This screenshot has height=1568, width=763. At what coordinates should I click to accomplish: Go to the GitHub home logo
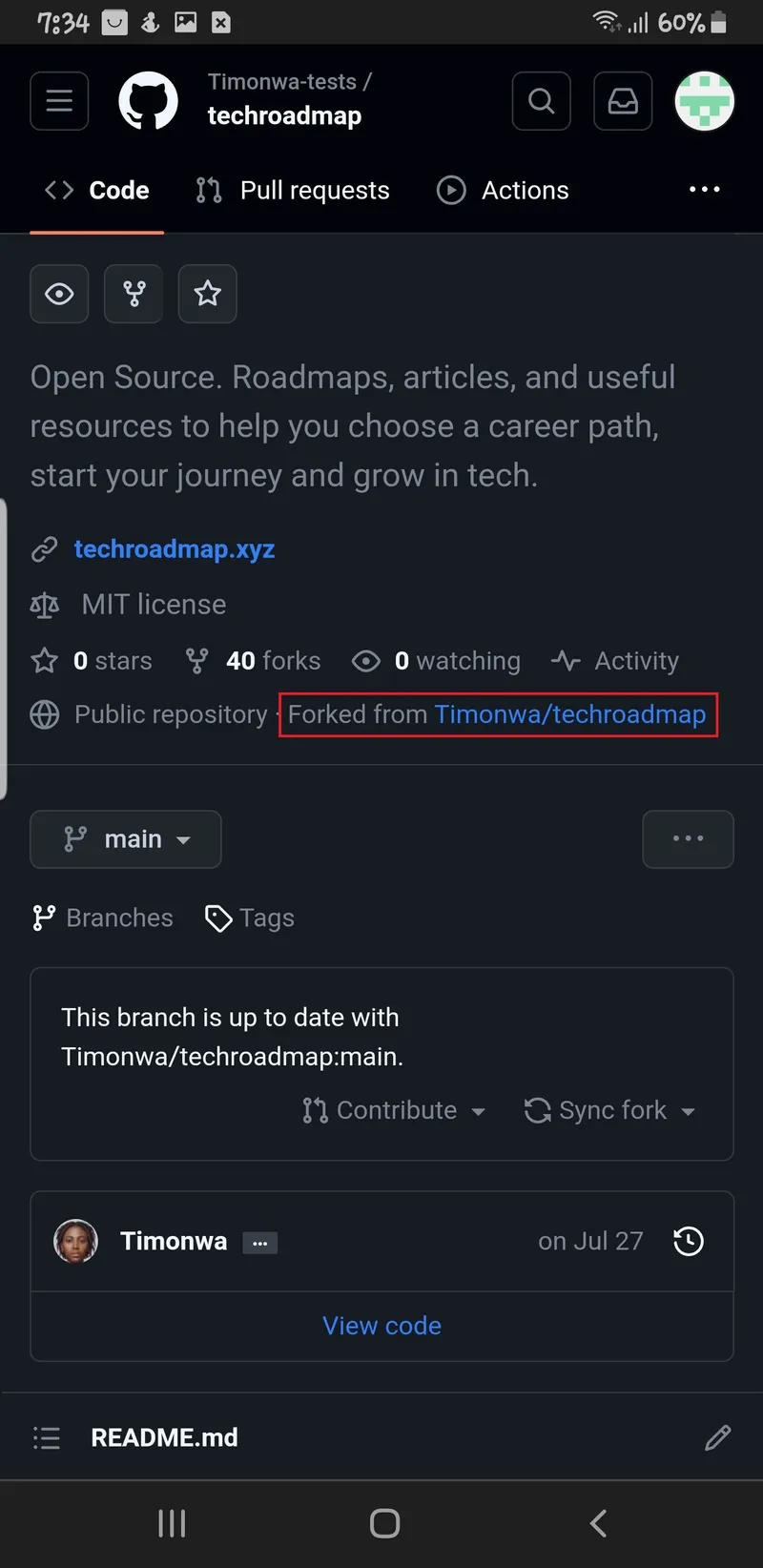tap(148, 100)
